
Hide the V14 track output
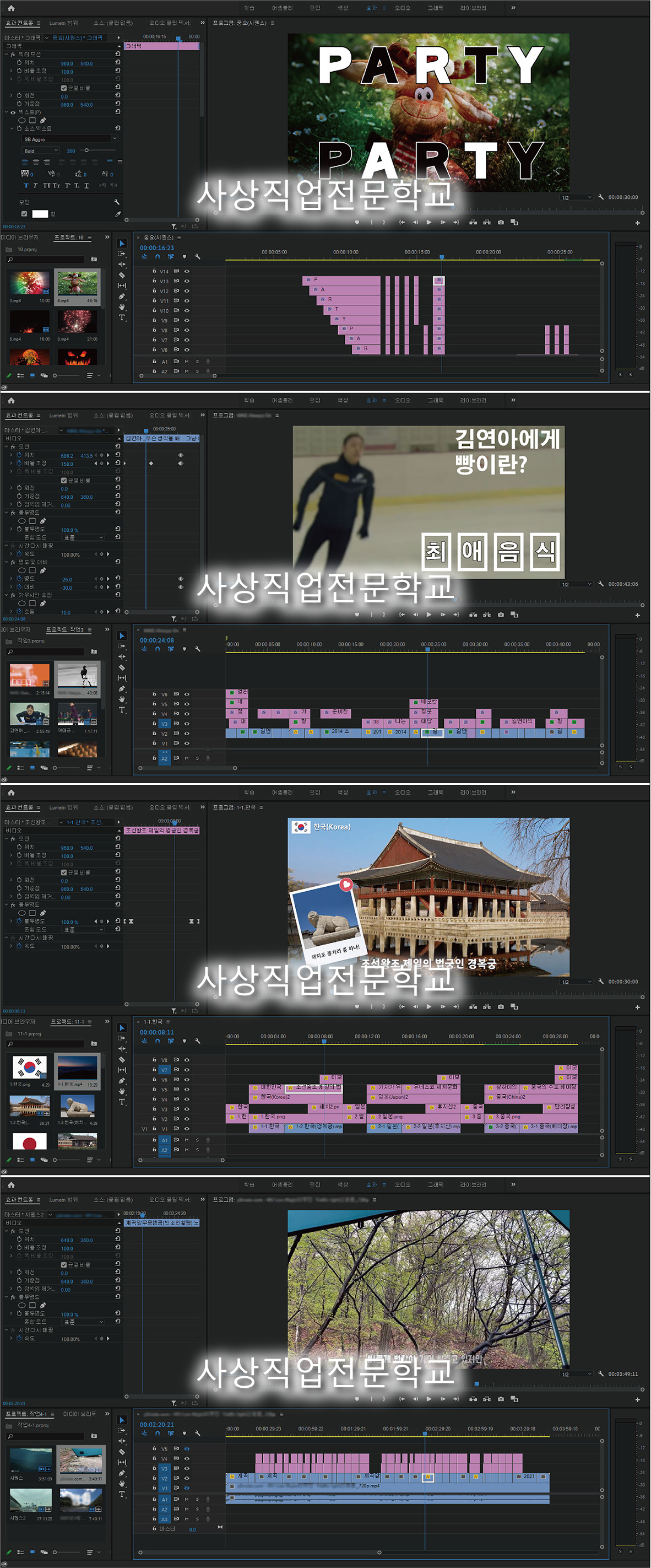[187, 272]
